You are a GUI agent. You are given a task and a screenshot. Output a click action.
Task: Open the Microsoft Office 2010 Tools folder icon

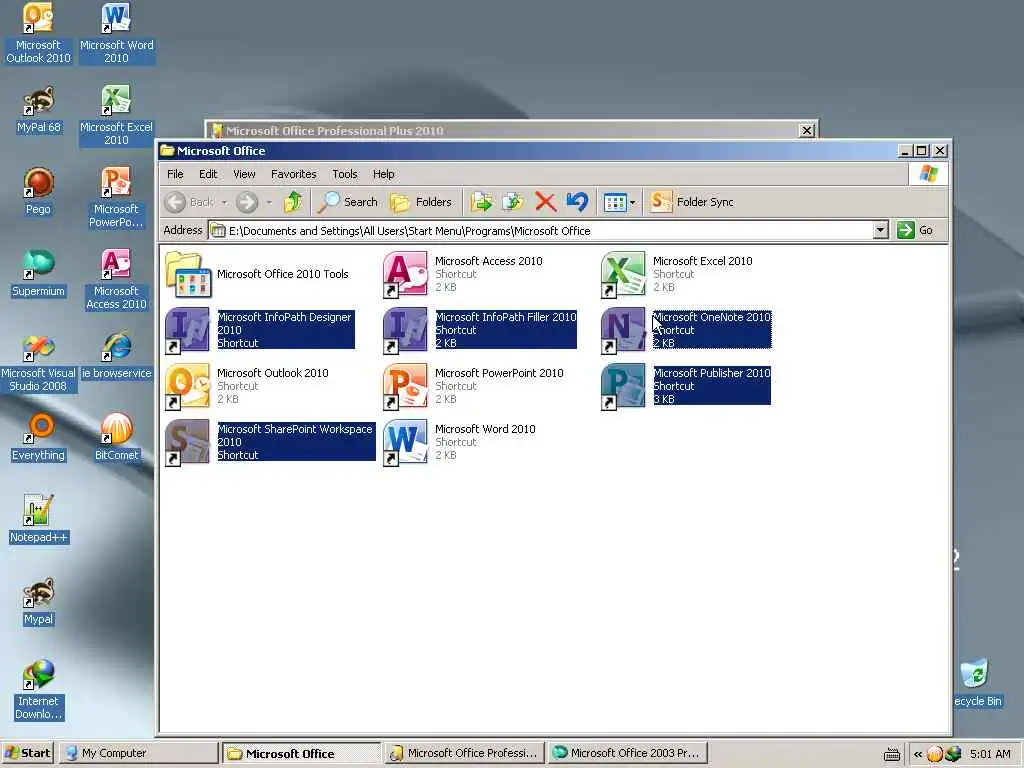(188, 274)
